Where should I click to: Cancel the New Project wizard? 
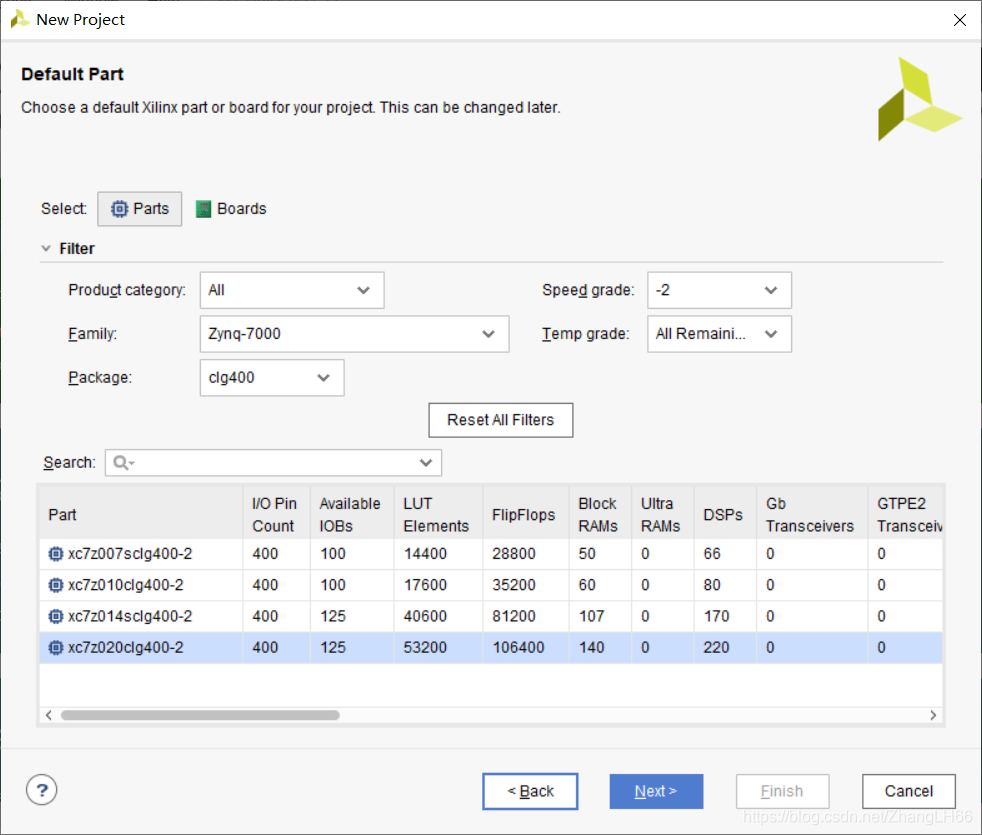pos(908,791)
